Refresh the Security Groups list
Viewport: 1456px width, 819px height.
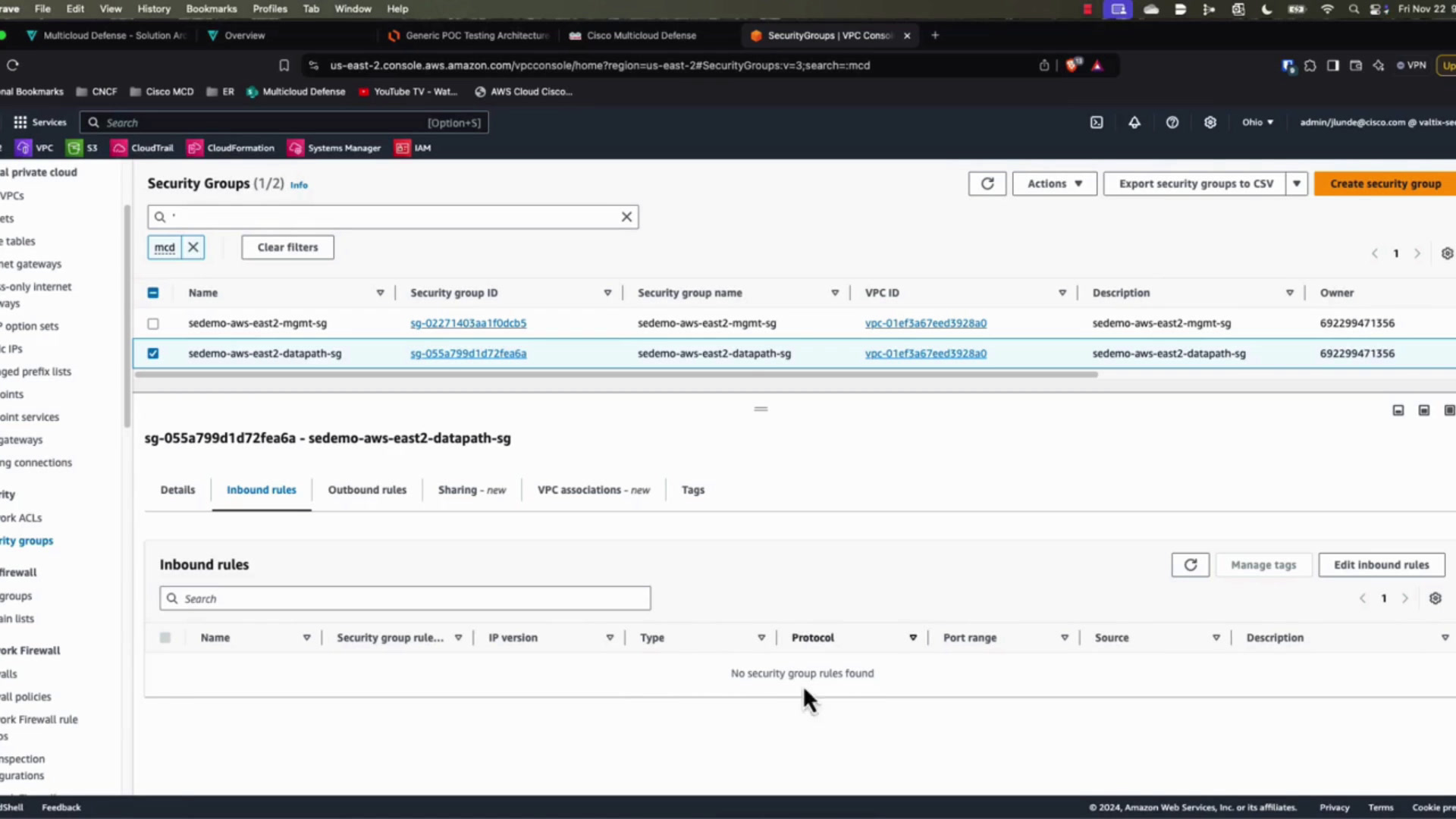(x=987, y=184)
